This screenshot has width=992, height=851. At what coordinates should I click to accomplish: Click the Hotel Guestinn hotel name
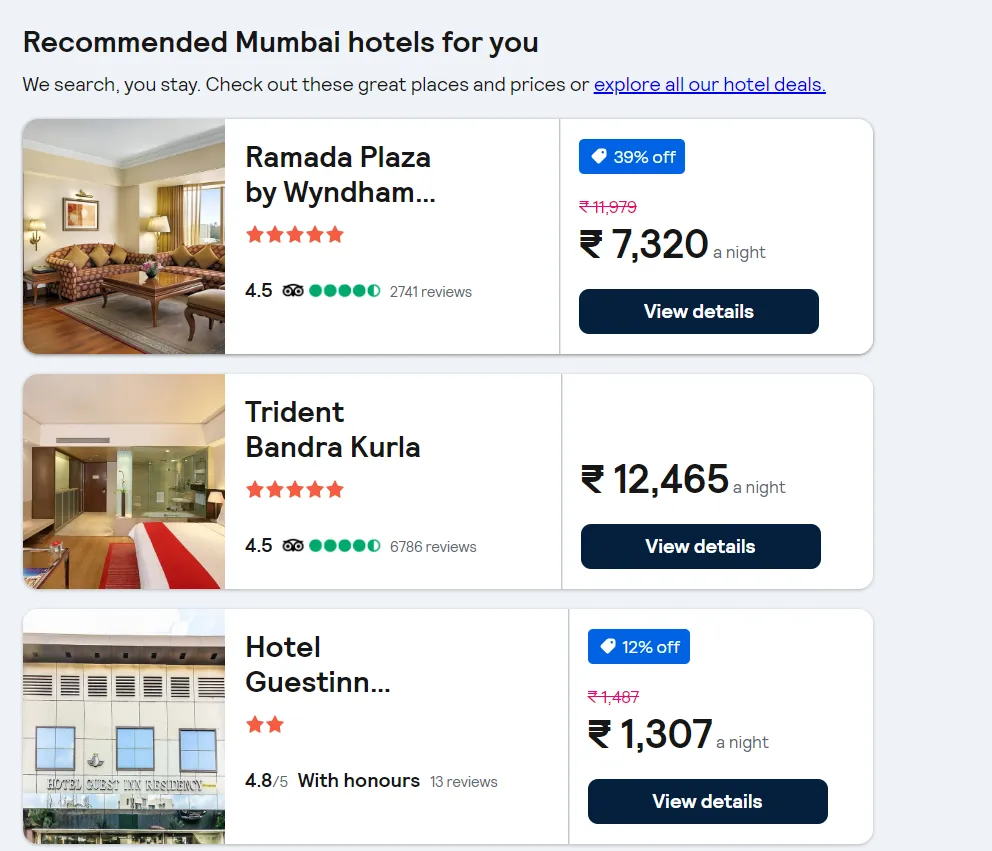[x=317, y=665]
